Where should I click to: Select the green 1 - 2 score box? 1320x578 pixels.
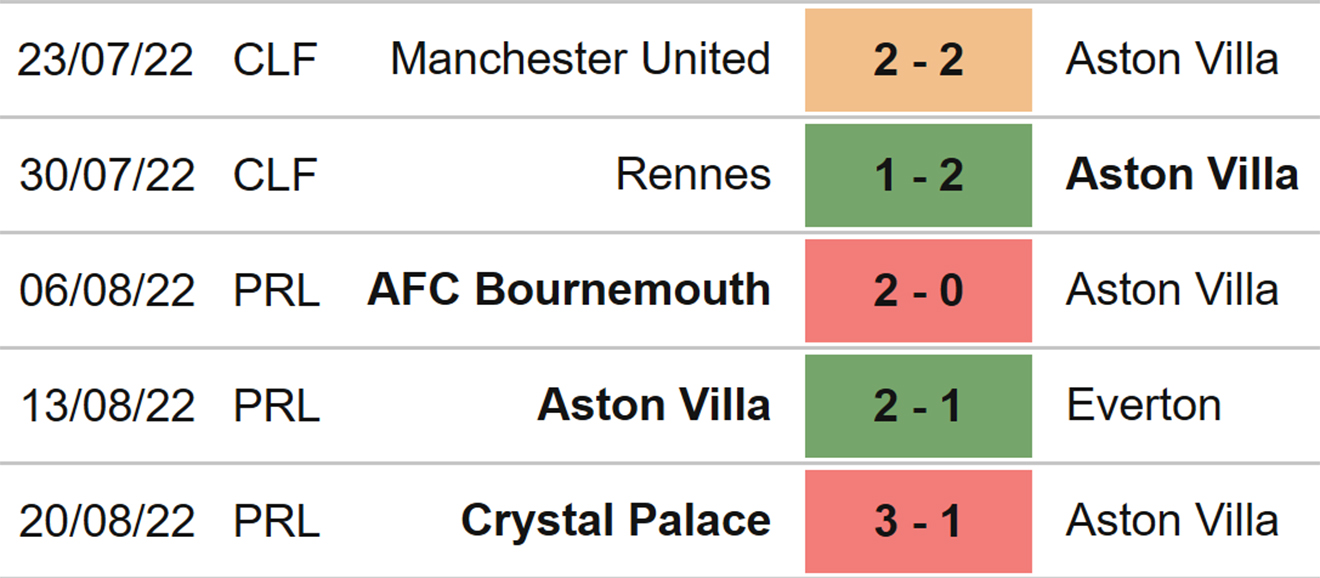click(918, 175)
